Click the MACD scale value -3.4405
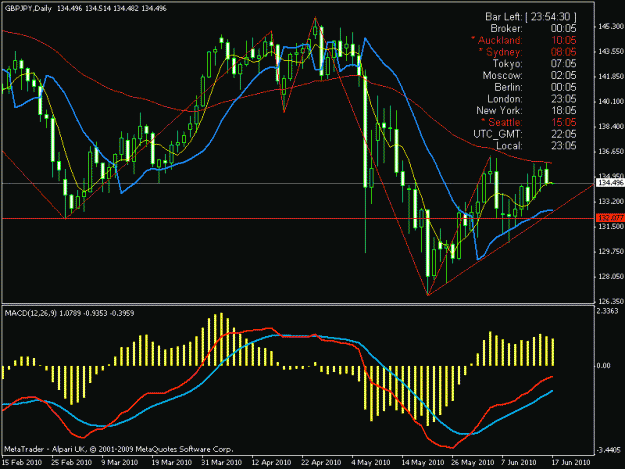The height and width of the screenshot is (469, 625). coord(609,450)
